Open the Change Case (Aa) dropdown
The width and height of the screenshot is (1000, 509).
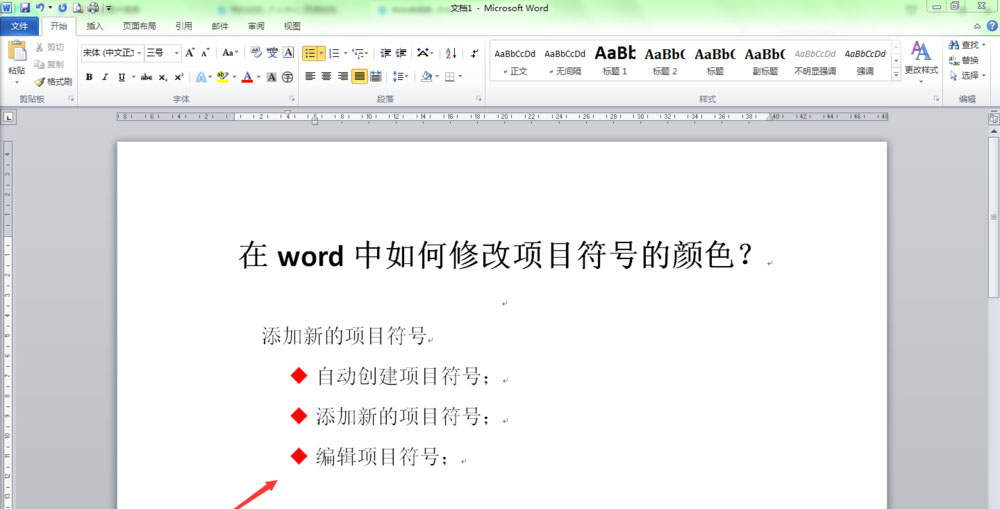tap(230, 53)
